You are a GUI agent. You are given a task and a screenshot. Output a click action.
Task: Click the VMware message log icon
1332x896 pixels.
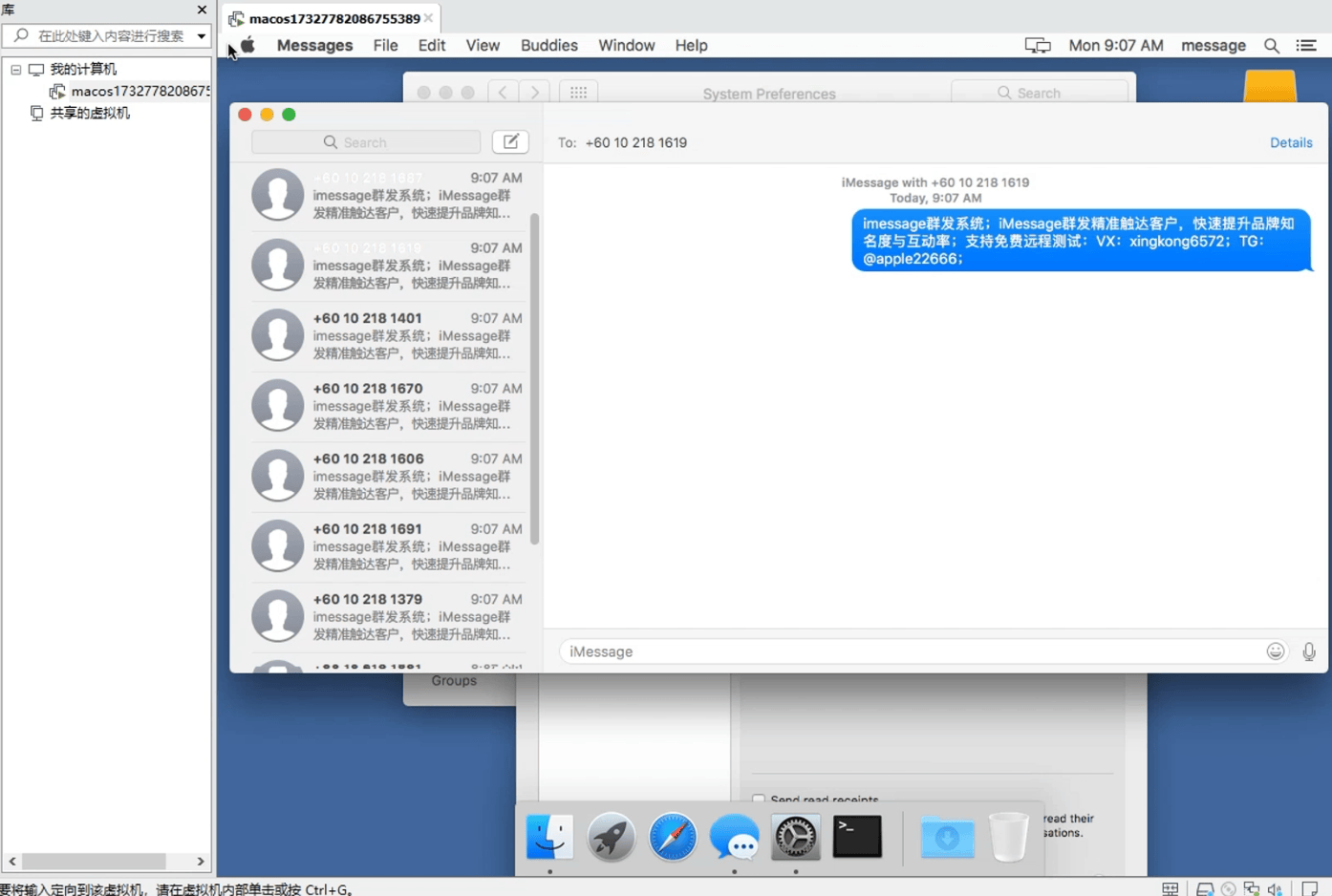pos(1310,888)
